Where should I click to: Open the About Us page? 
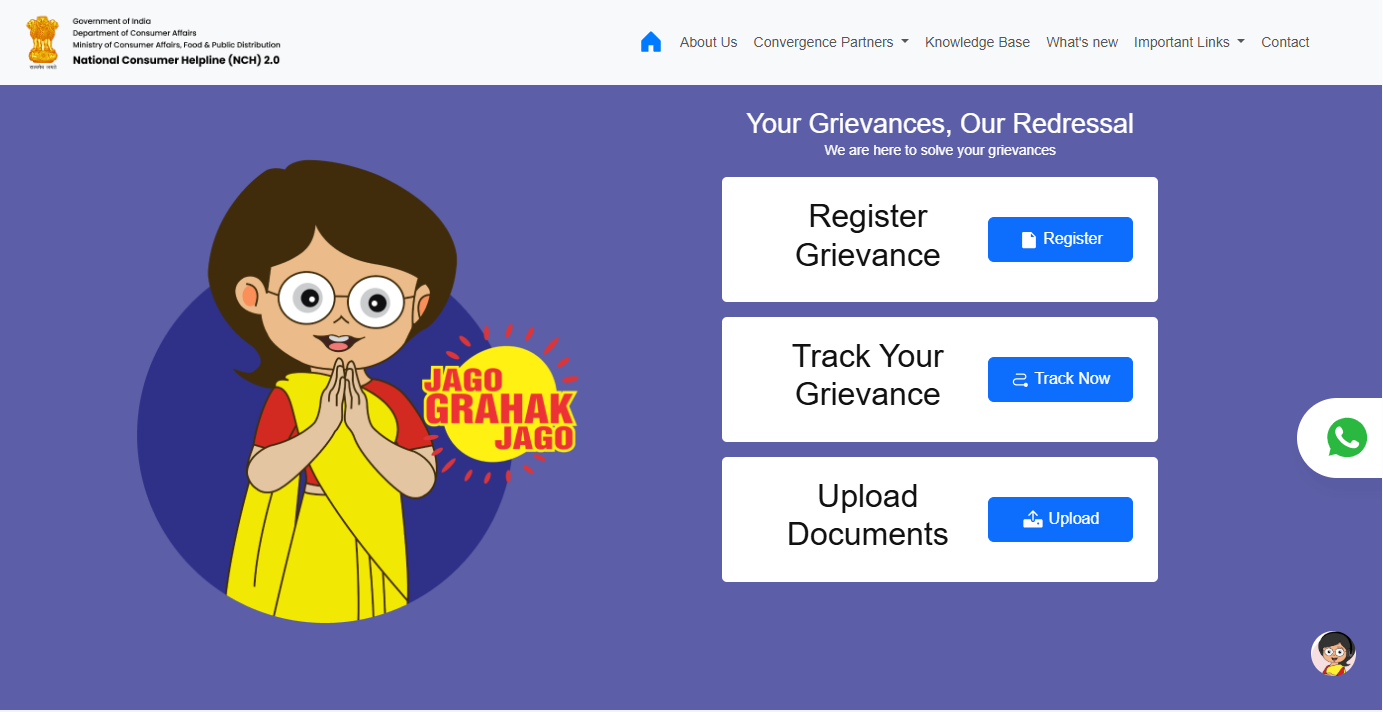point(708,42)
